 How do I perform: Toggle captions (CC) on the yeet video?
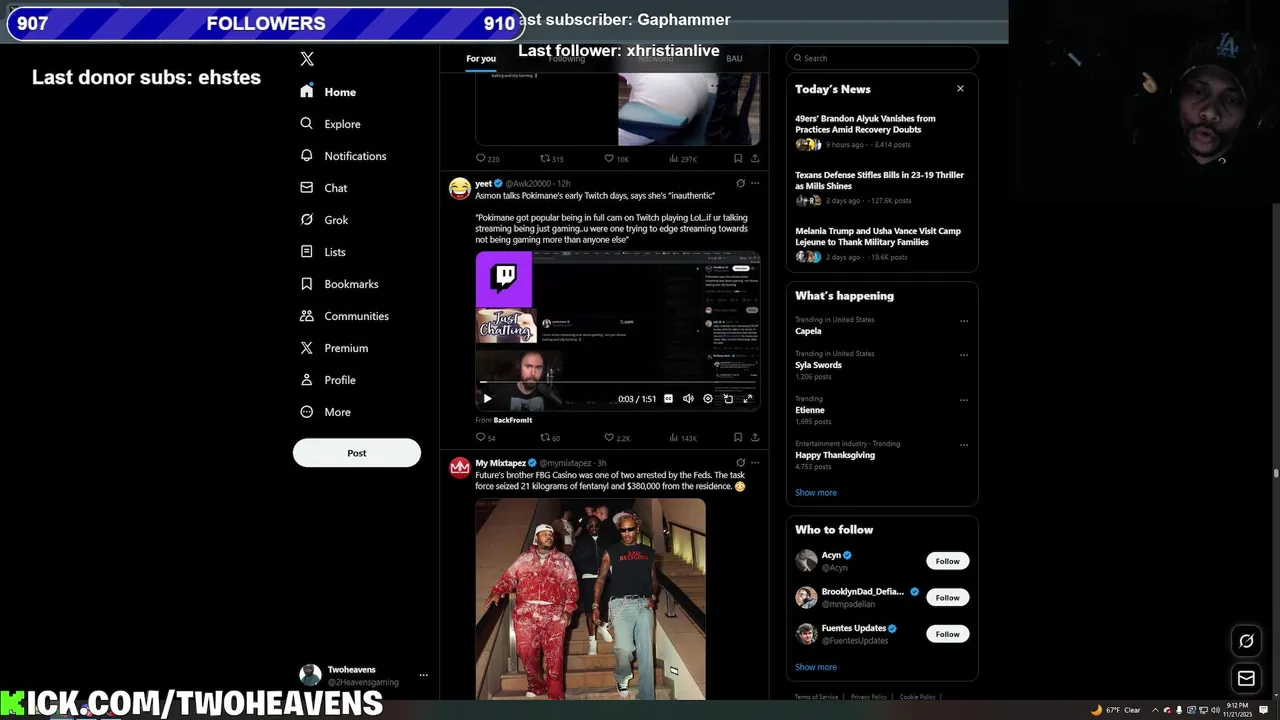(668, 399)
